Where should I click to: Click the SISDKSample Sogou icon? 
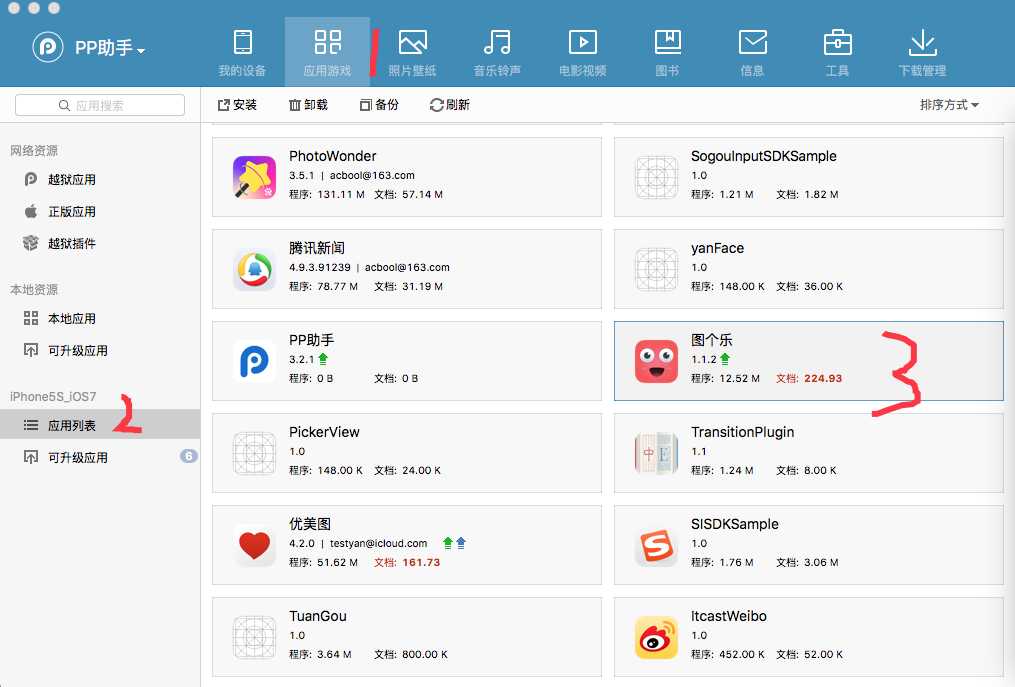tap(656, 545)
